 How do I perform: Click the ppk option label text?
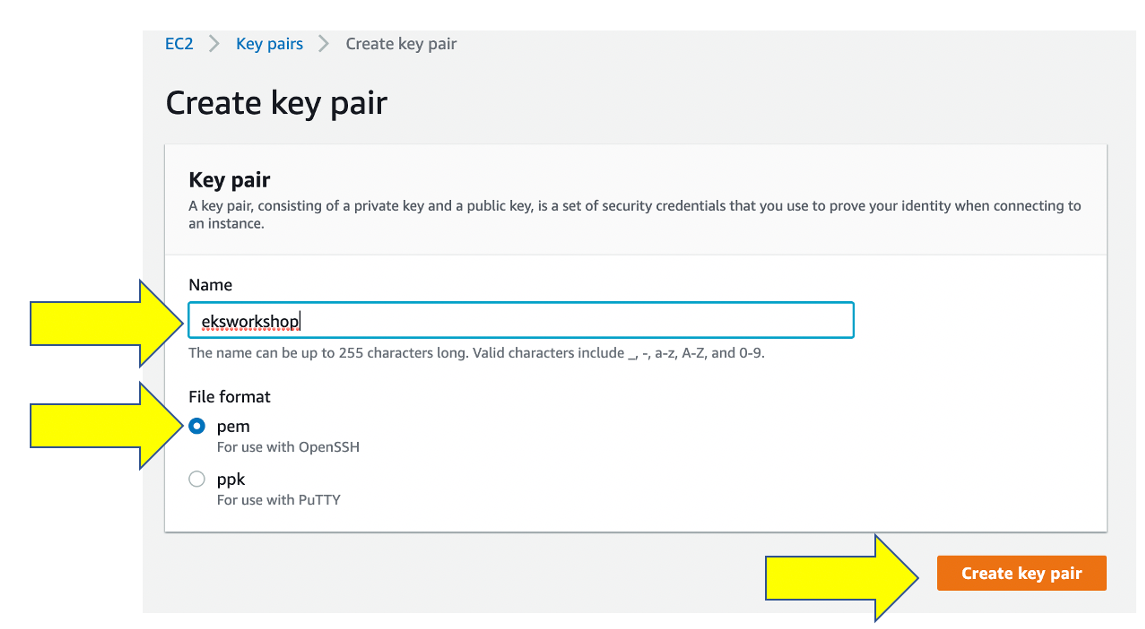(231, 479)
